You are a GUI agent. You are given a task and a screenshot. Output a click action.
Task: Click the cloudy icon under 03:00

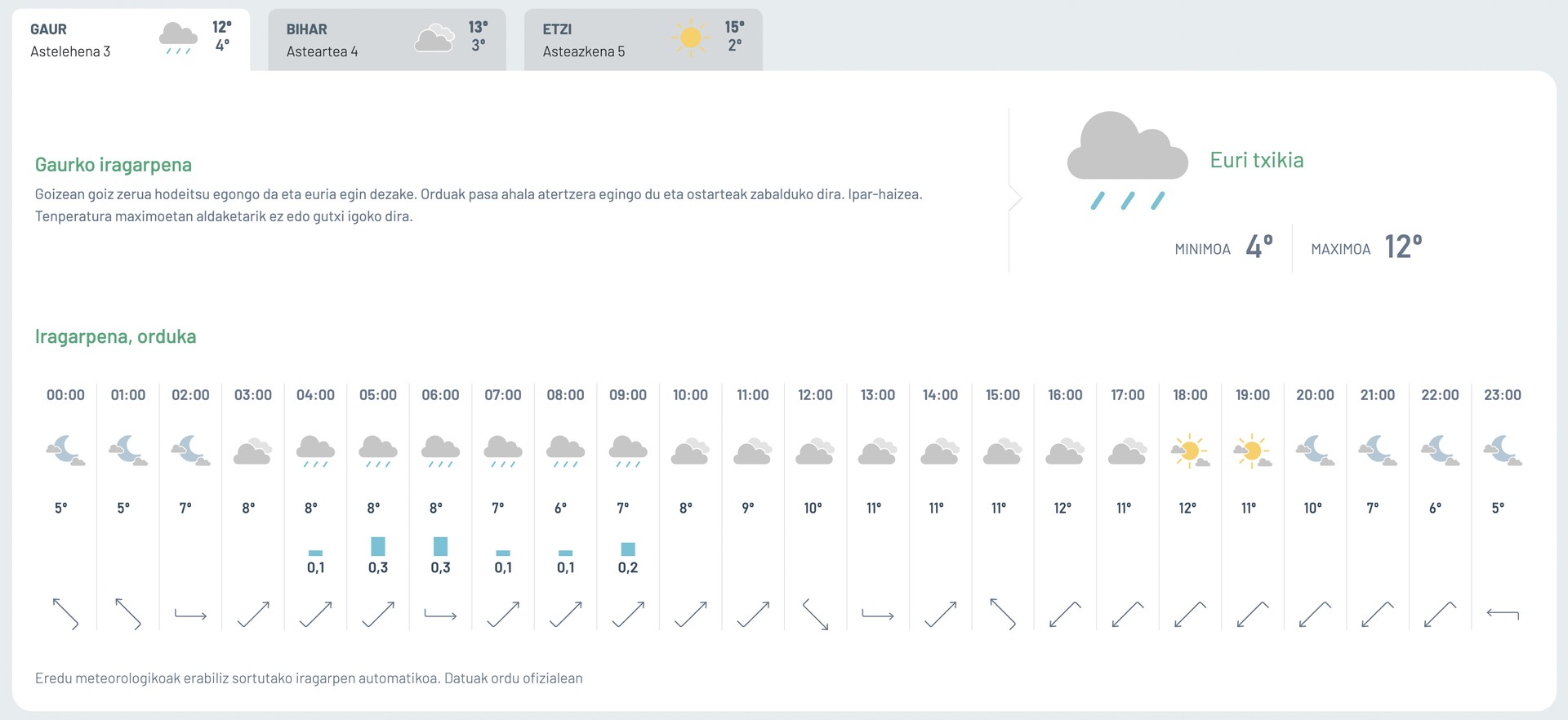tap(253, 451)
